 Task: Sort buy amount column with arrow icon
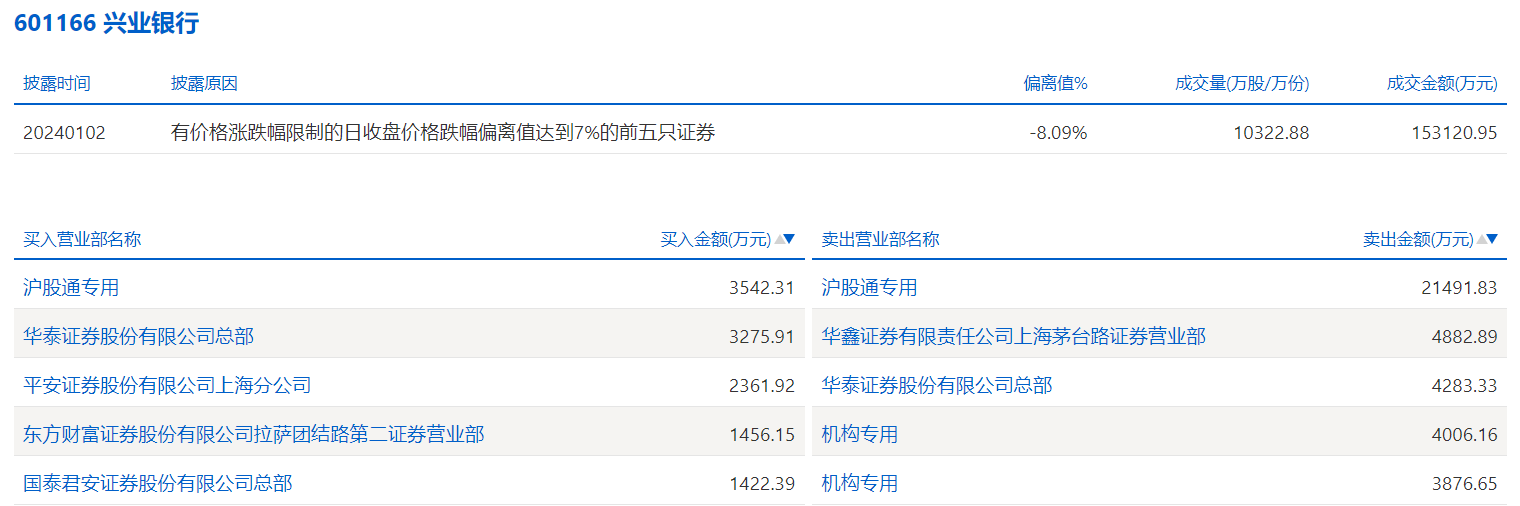(x=785, y=239)
